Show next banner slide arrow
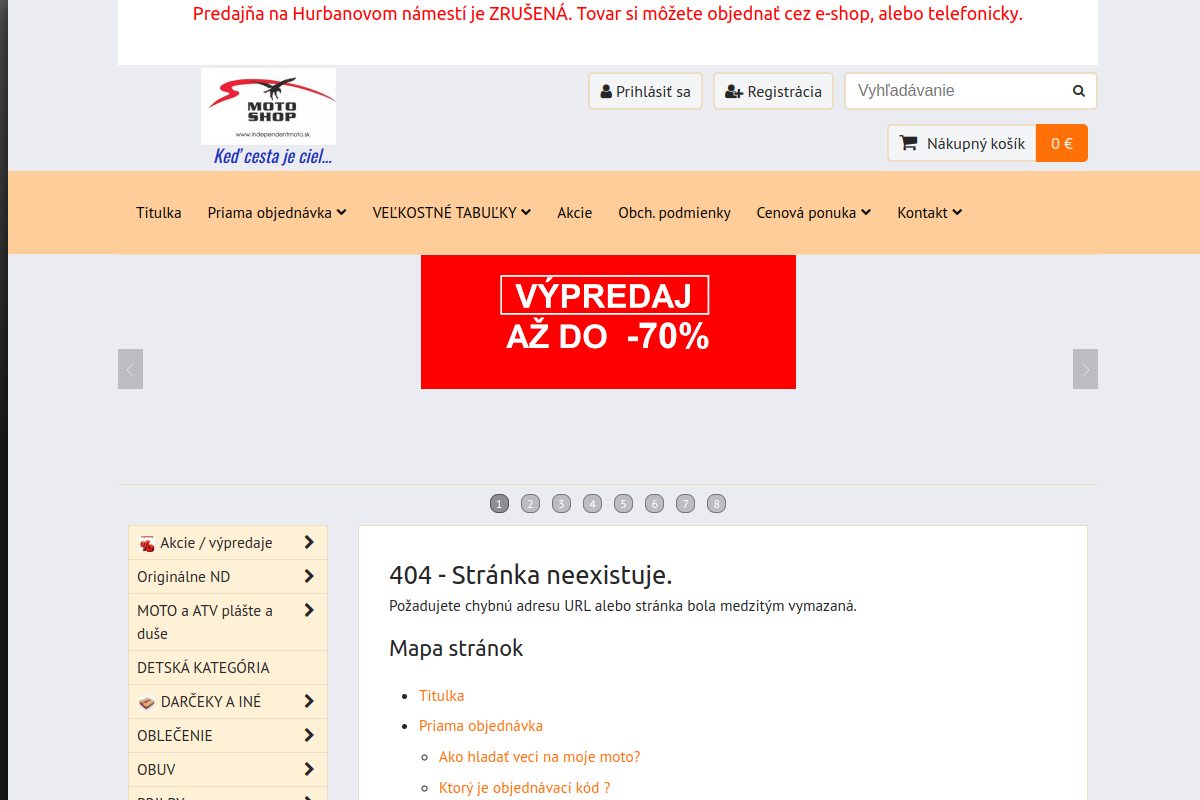 pyautogui.click(x=1085, y=369)
